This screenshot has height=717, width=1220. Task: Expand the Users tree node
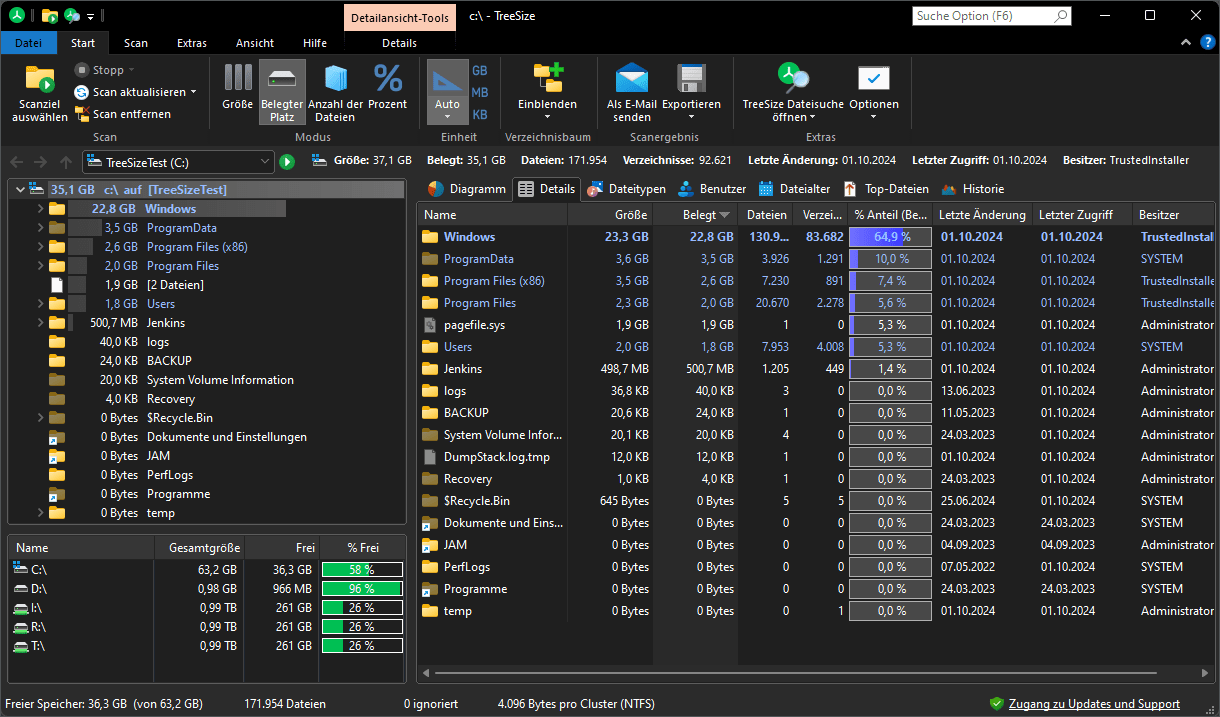pos(40,304)
